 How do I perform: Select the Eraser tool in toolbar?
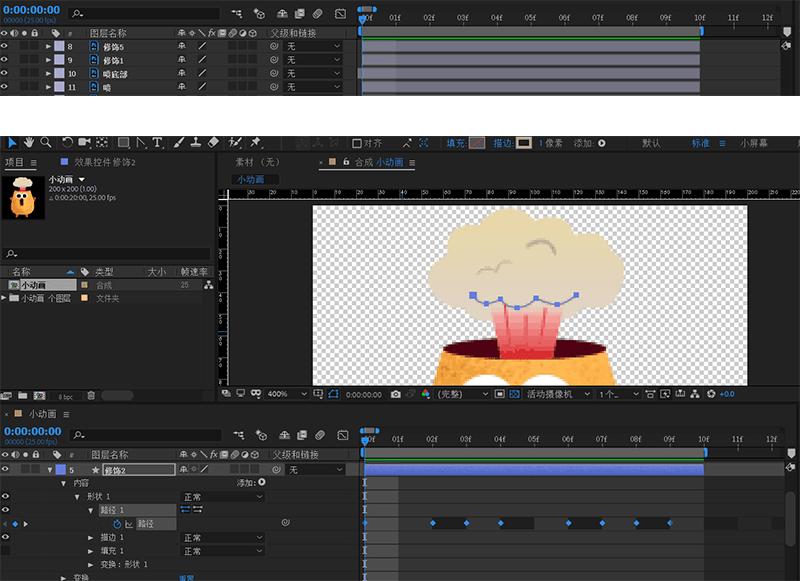[x=211, y=143]
